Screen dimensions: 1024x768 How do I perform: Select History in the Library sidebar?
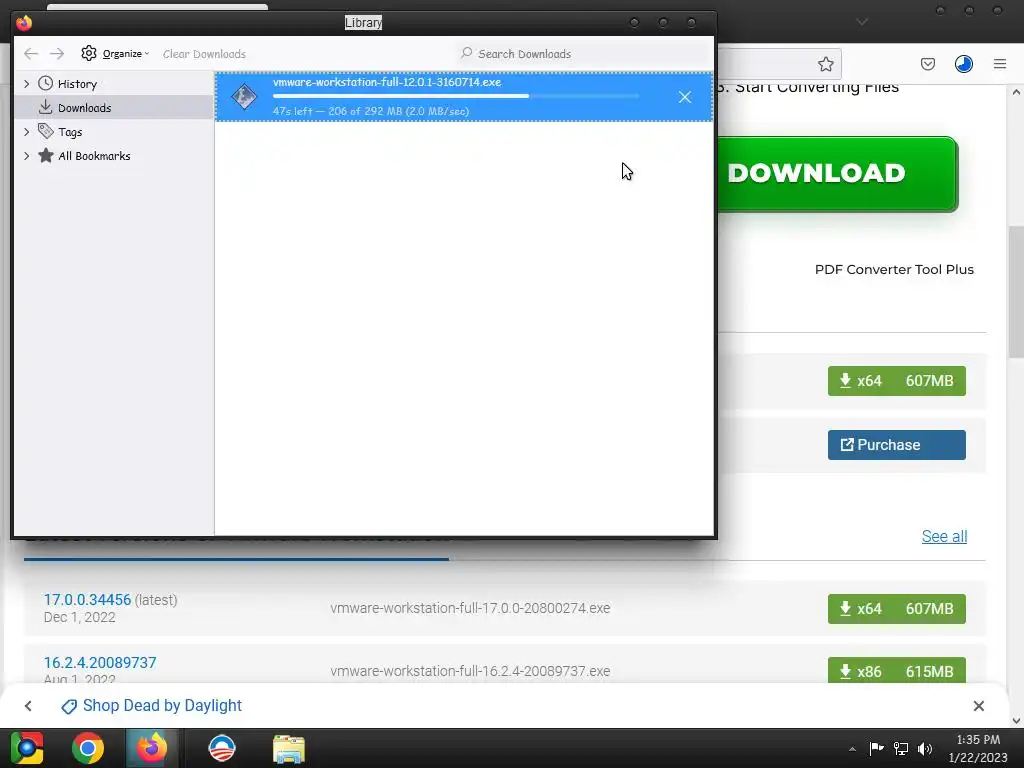pyautogui.click(x=77, y=84)
